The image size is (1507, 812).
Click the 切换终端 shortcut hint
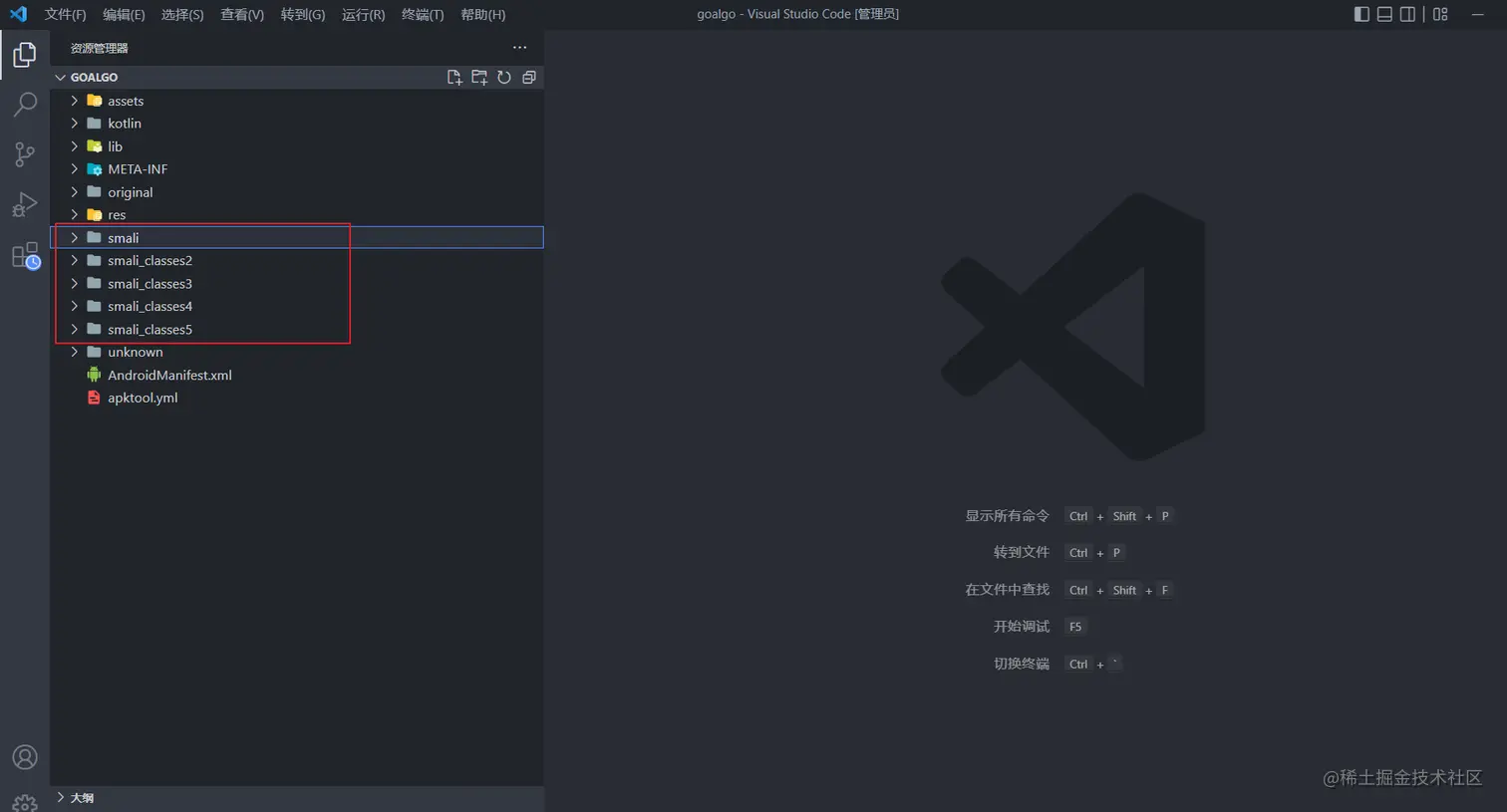[x=1021, y=664]
